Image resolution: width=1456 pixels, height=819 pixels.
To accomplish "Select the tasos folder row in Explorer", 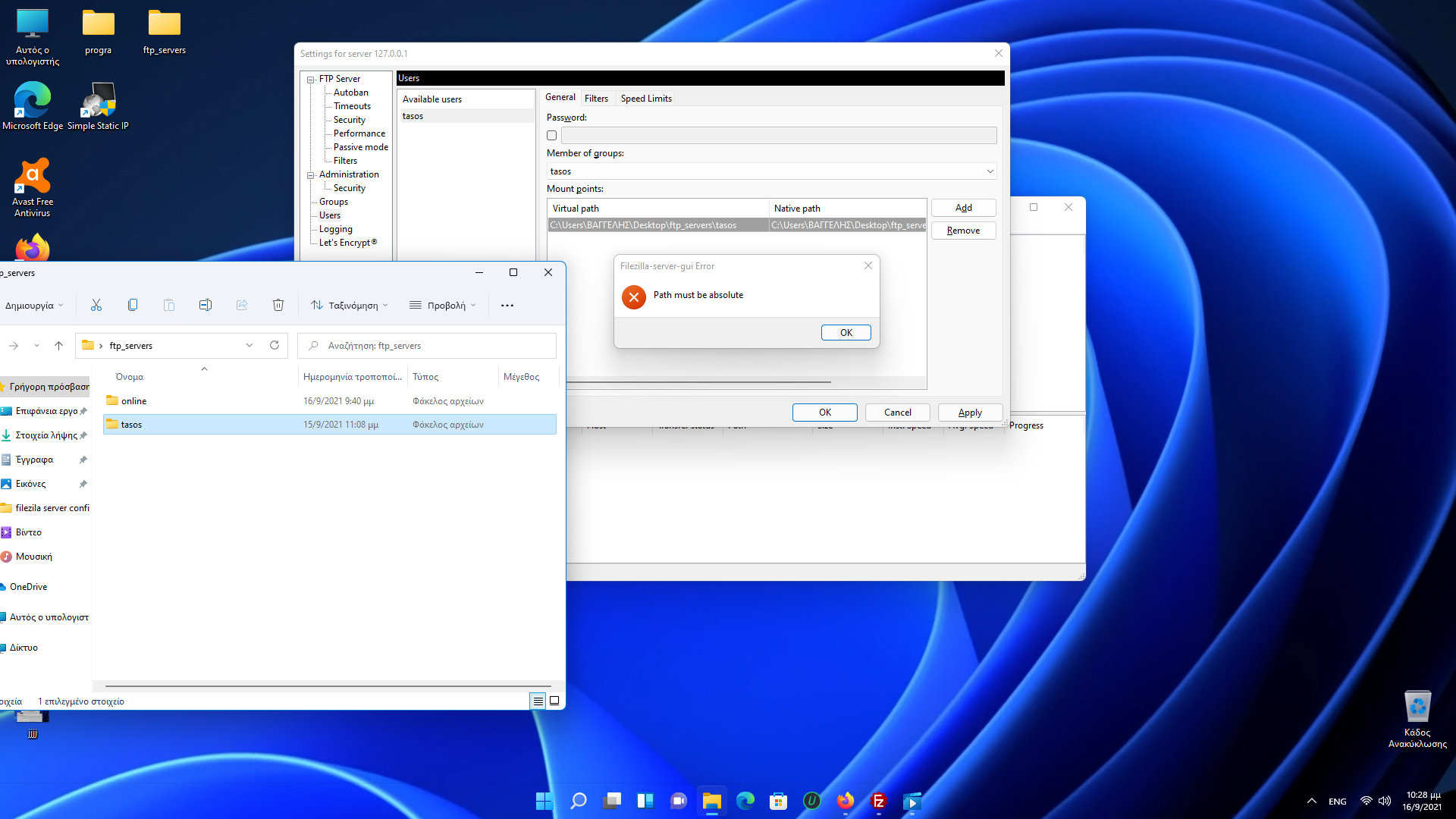I will [x=330, y=425].
